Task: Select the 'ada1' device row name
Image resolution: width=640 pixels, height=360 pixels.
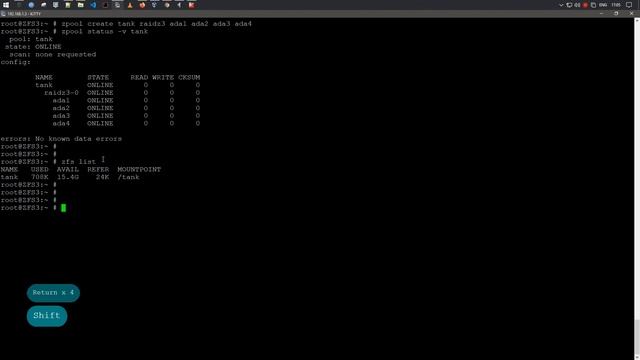Action: (61, 100)
